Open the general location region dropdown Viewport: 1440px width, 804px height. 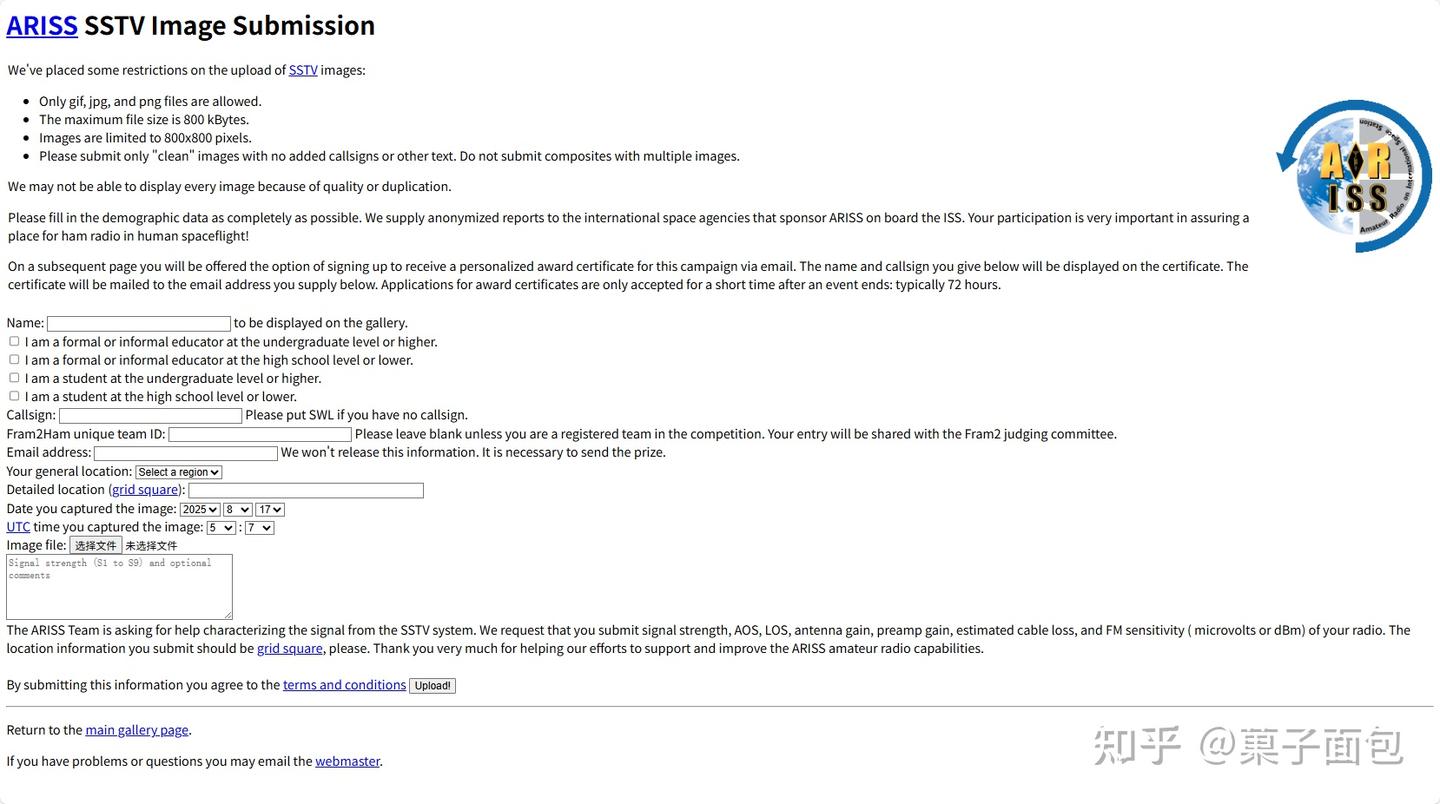(178, 472)
